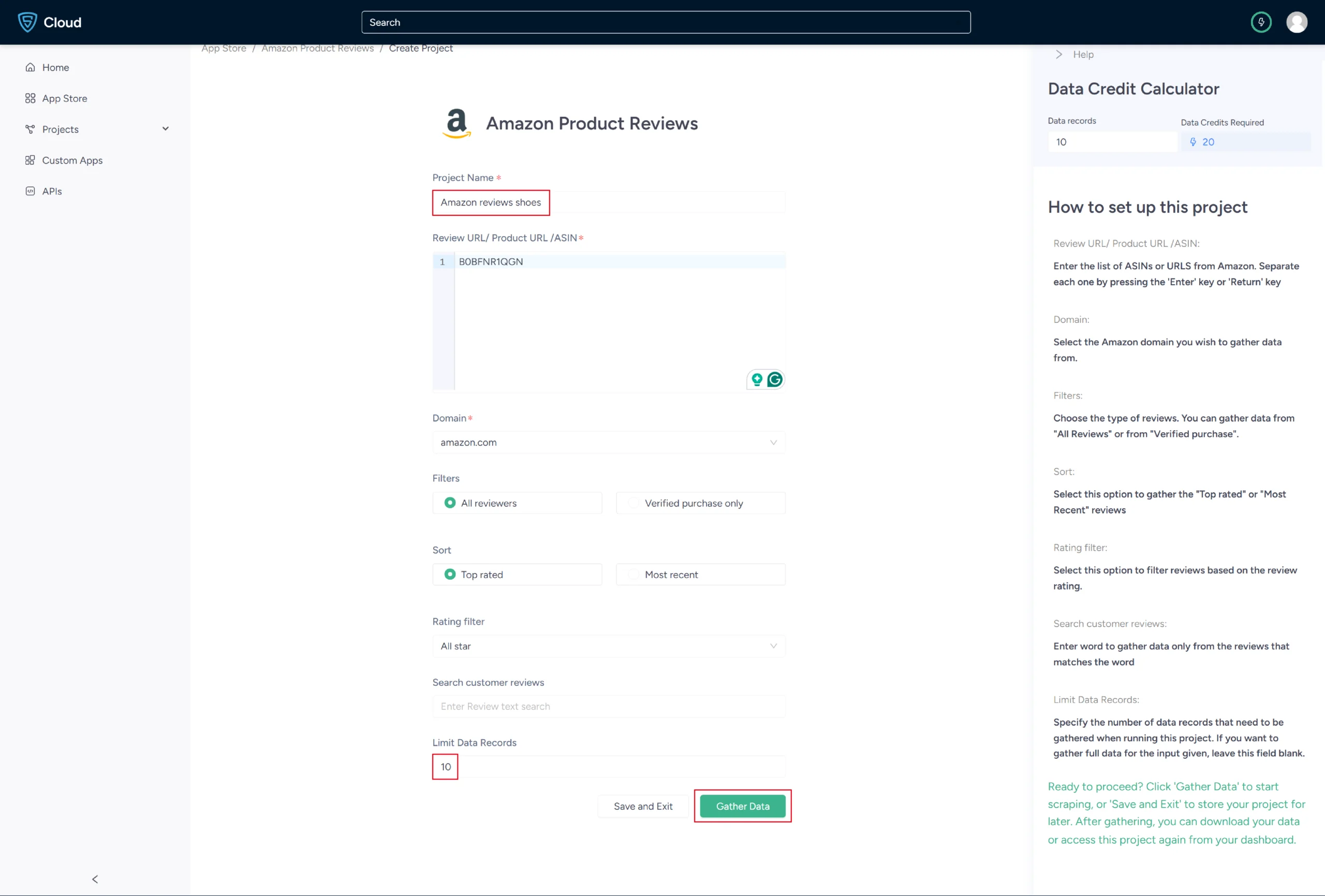Click the Limit Data Records field
Screen dimensions: 1325x896
point(608,767)
